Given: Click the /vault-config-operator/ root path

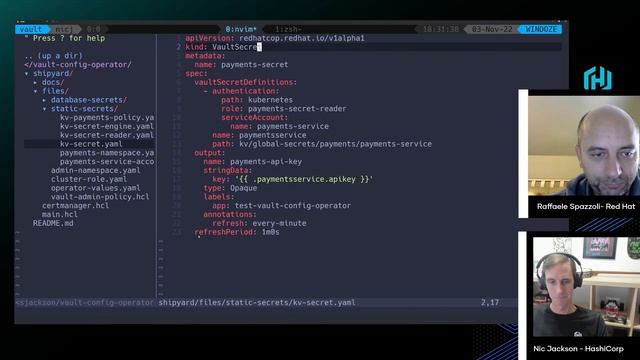Looking at the screenshot, I should [78, 64].
